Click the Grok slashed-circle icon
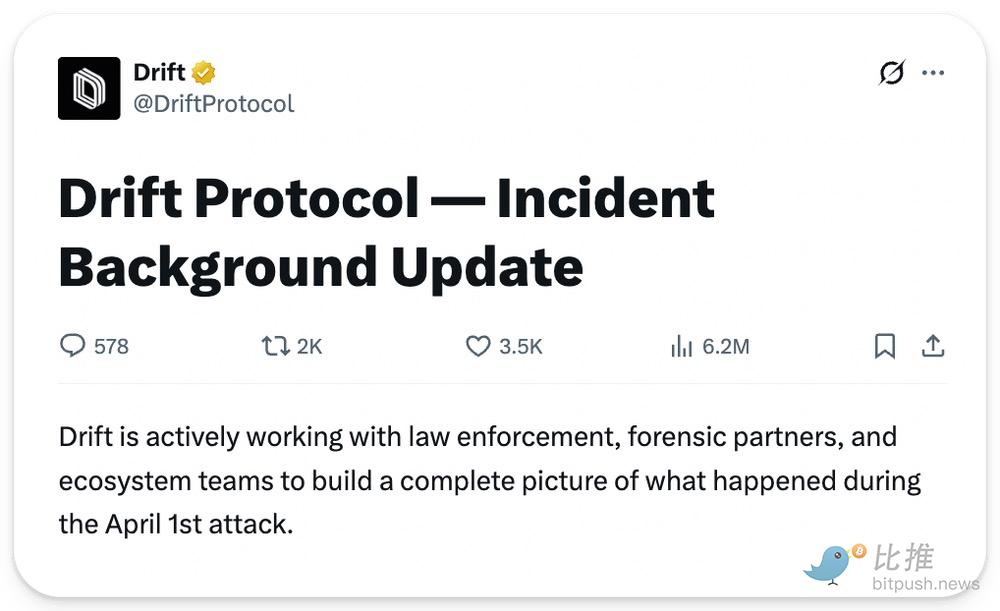1000x611 pixels. [x=891, y=73]
